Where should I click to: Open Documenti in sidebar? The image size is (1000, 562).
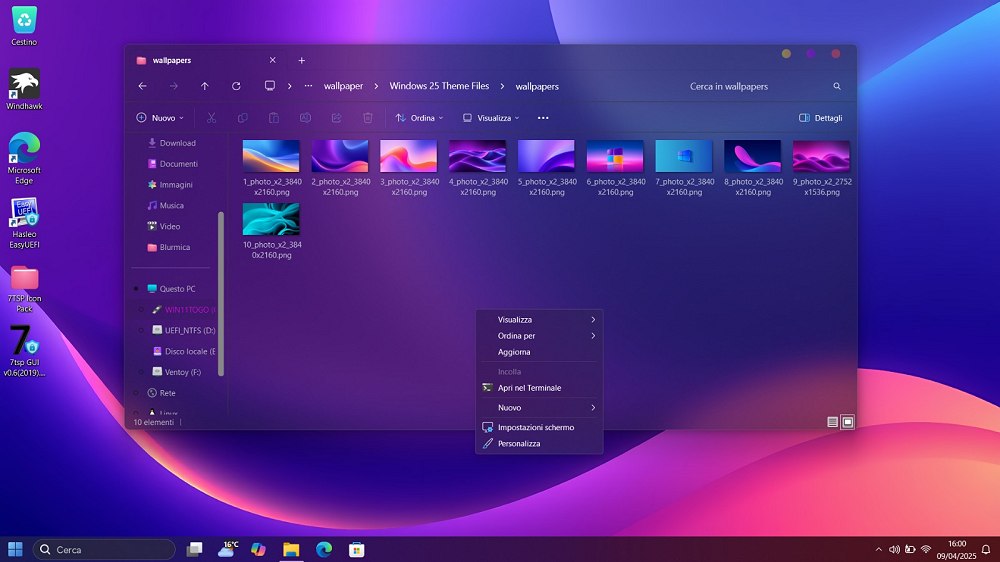(173, 164)
